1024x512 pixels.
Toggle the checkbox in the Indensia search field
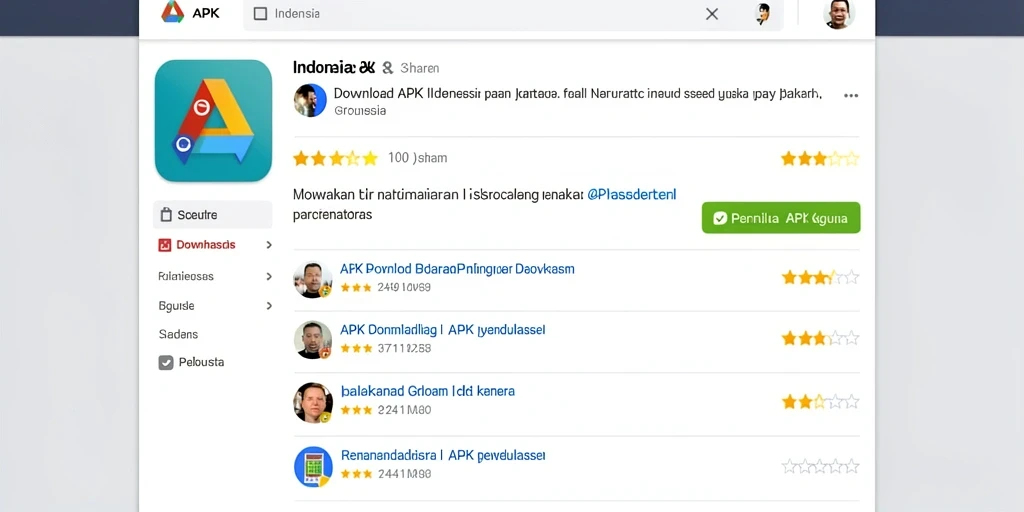point(260,14)
